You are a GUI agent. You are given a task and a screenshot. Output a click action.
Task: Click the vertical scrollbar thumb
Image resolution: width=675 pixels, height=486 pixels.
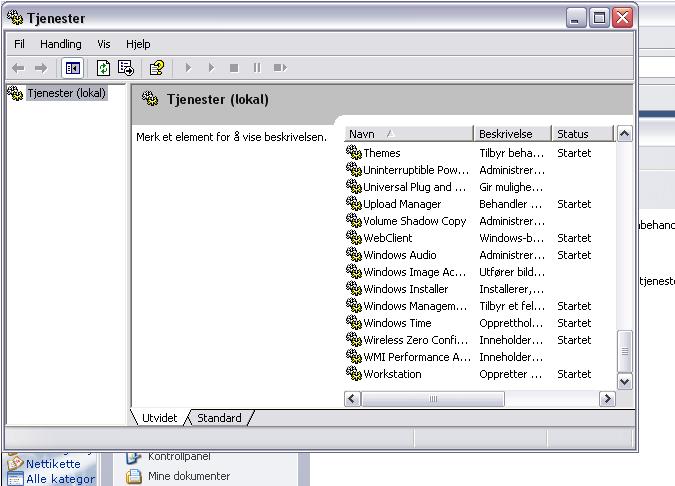coord(625,351)
